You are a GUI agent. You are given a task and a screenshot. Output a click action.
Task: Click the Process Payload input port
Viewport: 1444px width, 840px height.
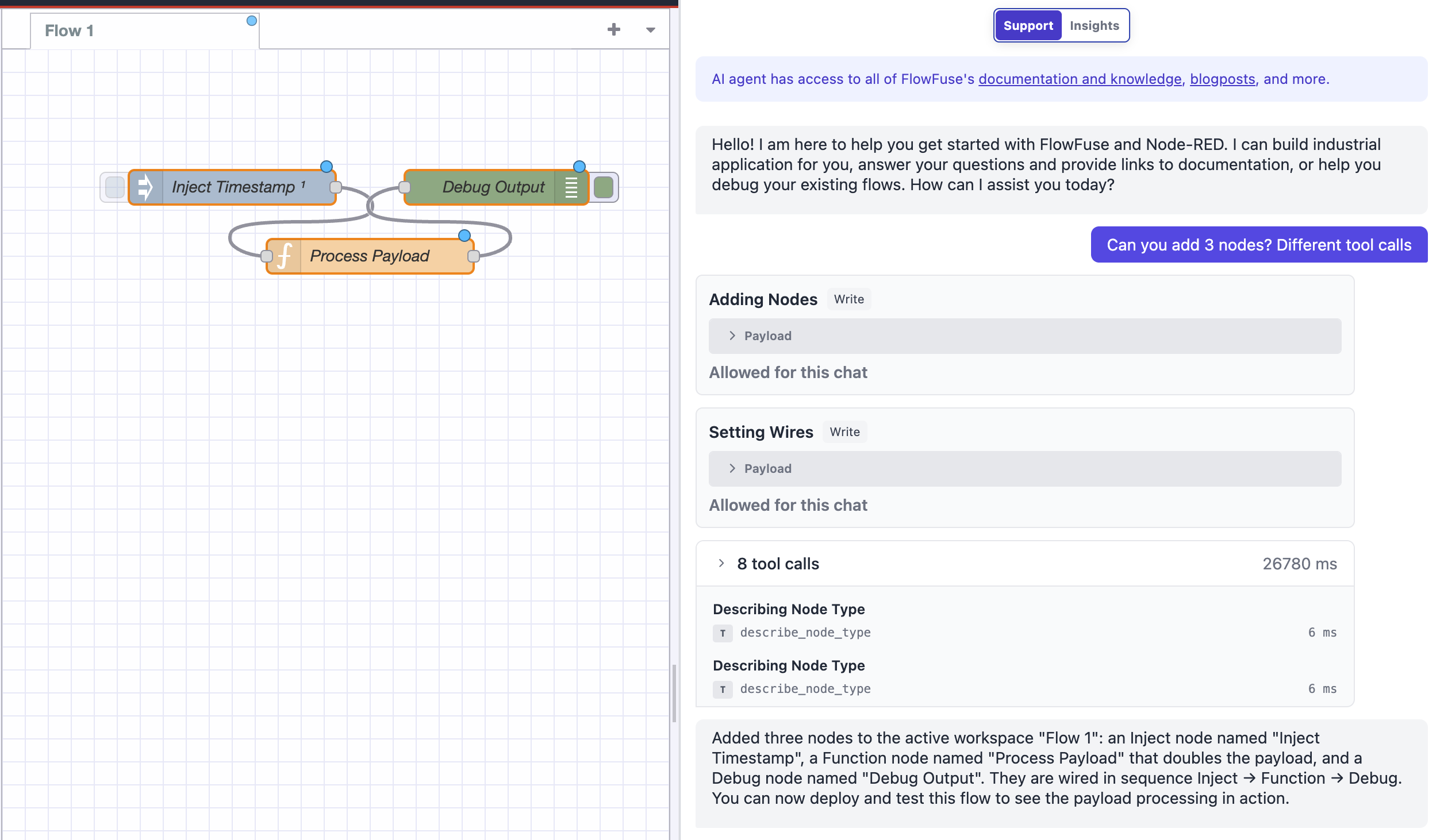click(x=267, y=256)
